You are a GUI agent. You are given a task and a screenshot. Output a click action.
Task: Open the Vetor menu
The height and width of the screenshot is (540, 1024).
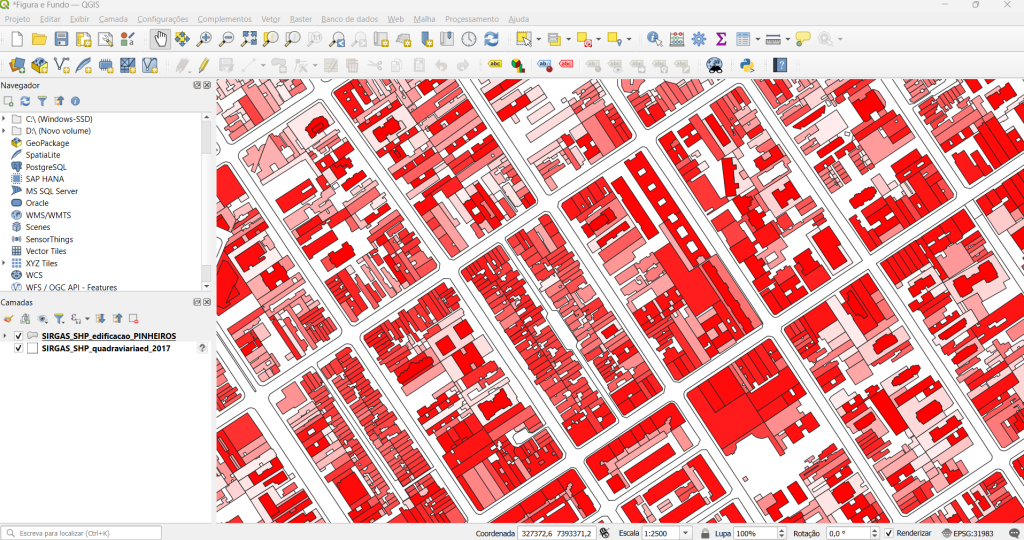coord(270,19)
